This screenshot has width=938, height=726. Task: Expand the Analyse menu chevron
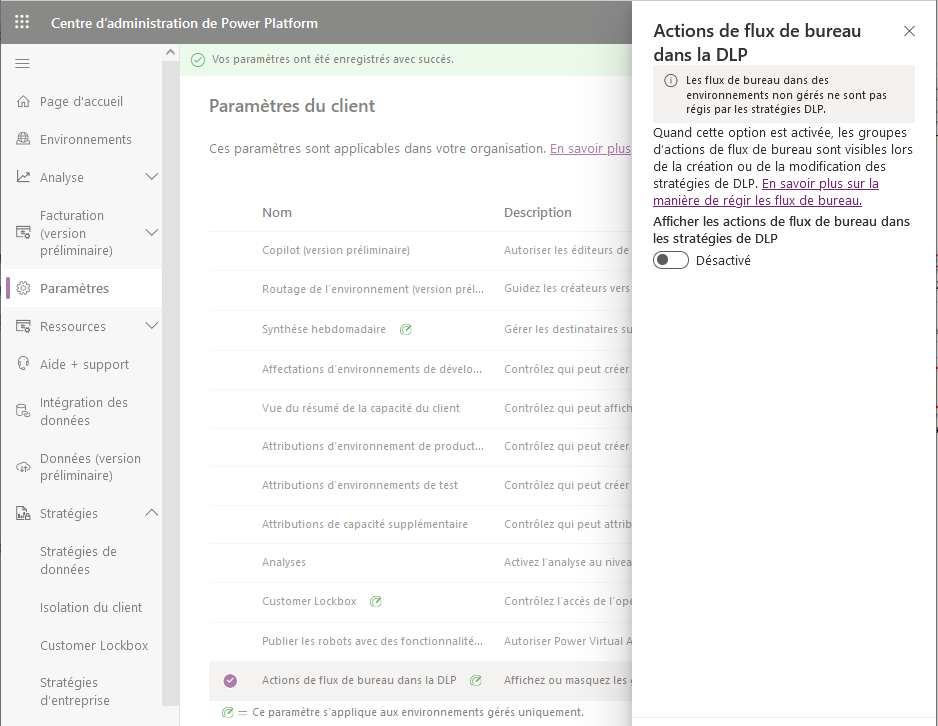pos(152,176)
